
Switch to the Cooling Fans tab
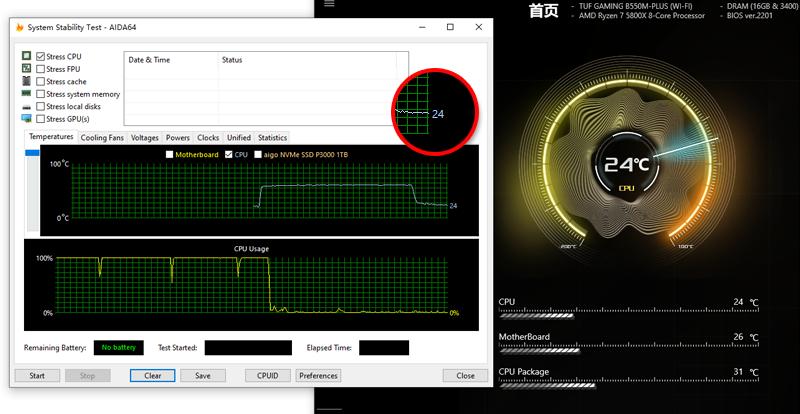[x=102, y=138]
